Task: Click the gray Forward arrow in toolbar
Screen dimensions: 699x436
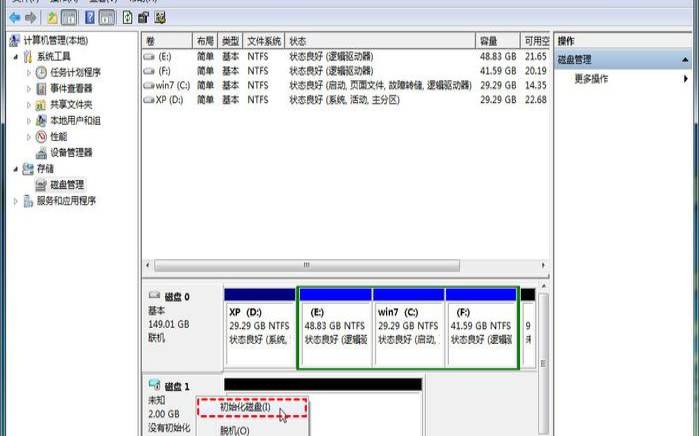Action: coord(30,18)
